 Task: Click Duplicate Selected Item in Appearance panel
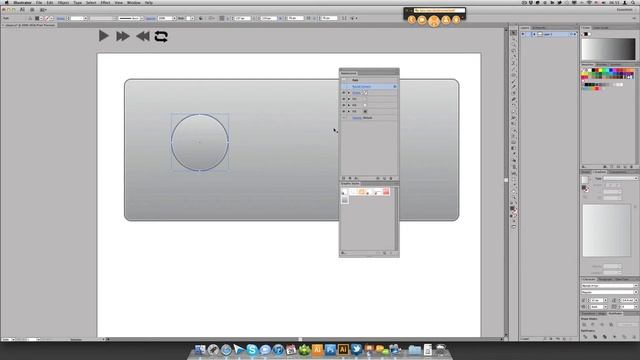384,178
